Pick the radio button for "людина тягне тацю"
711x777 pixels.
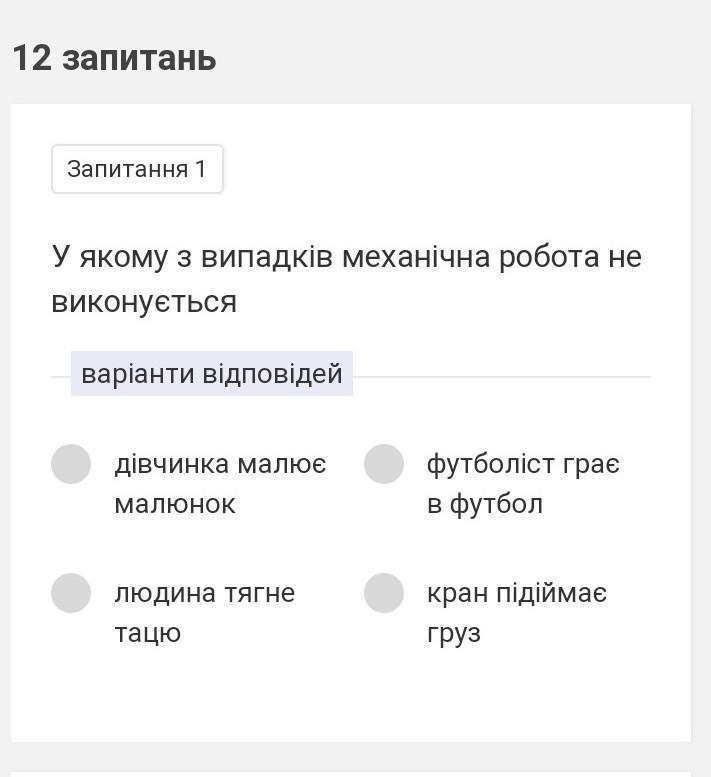click(71, 593)
